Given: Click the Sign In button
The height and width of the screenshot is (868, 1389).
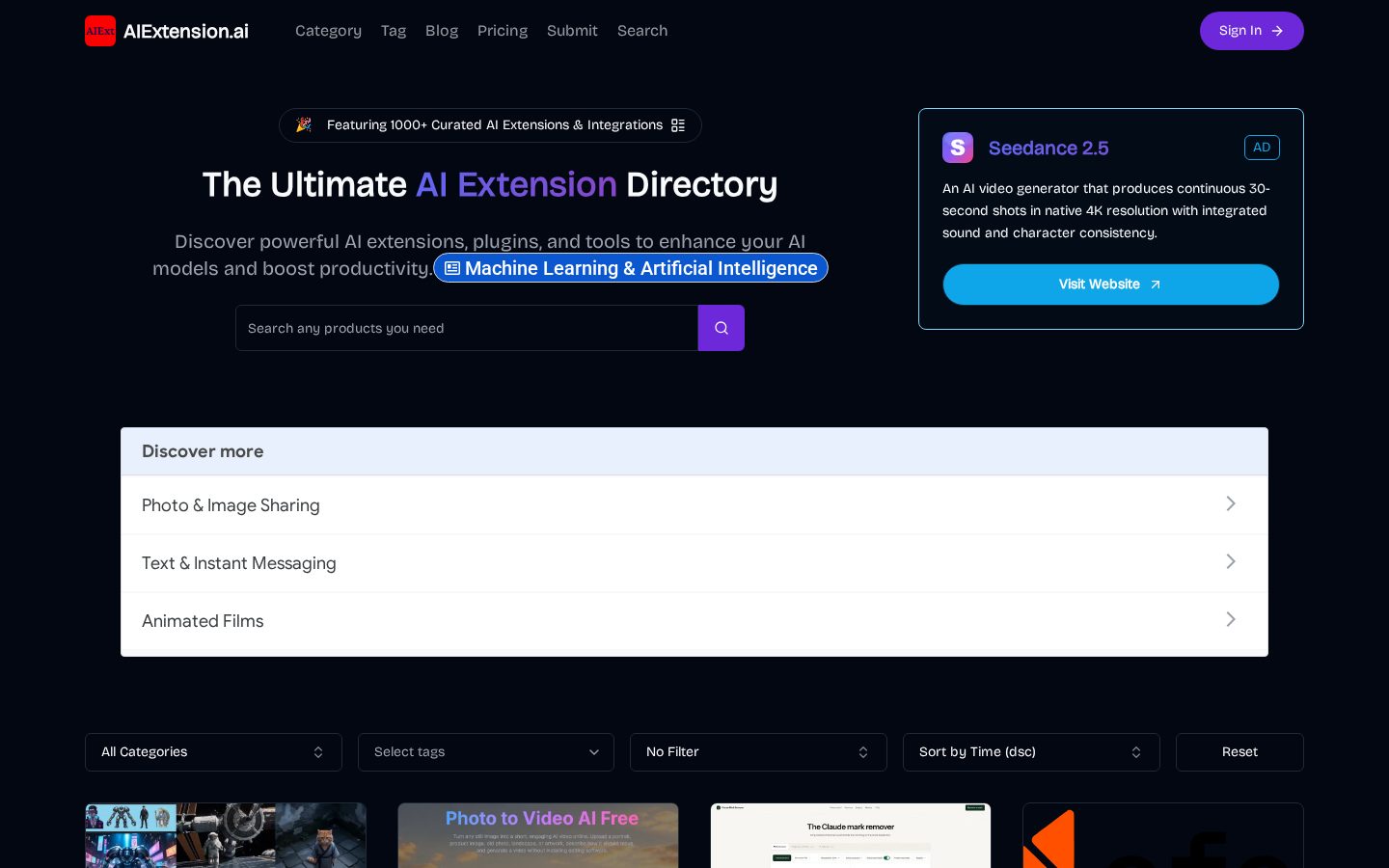Looking at the screenshot, I should click(x=1251, y=31).
